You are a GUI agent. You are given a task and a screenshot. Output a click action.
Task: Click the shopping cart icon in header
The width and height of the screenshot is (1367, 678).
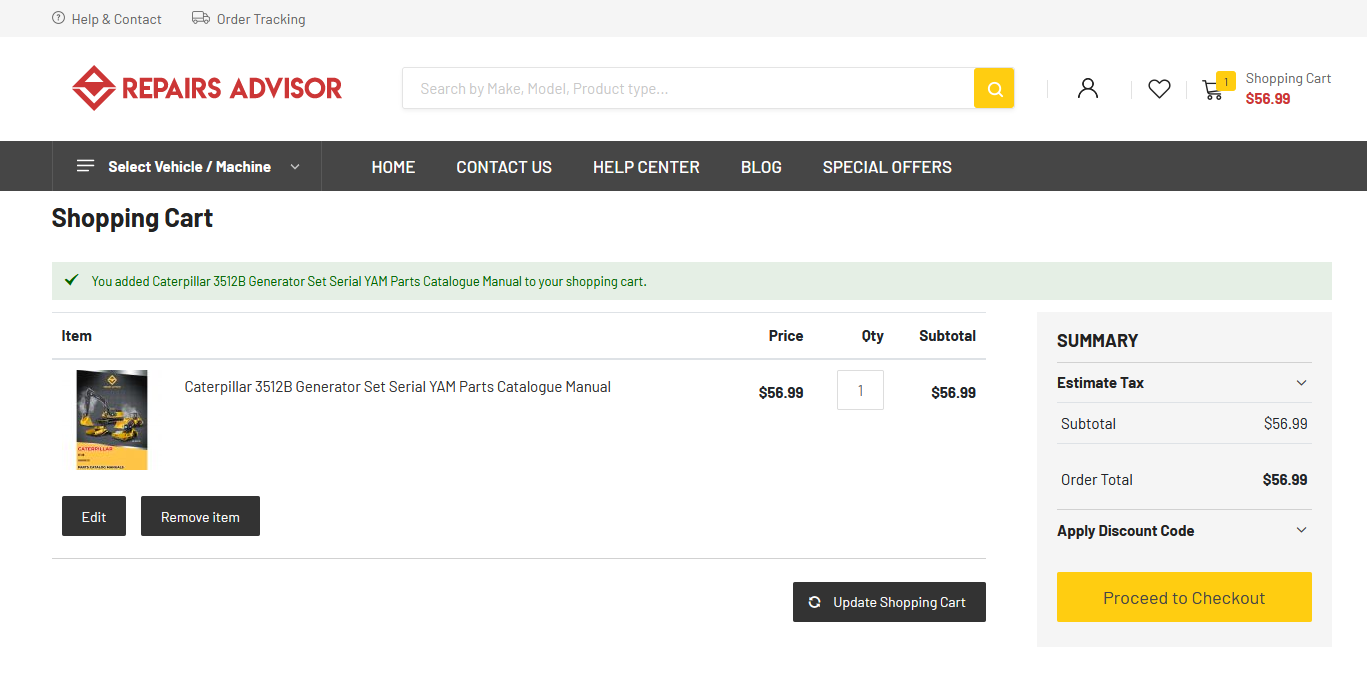1213,90
